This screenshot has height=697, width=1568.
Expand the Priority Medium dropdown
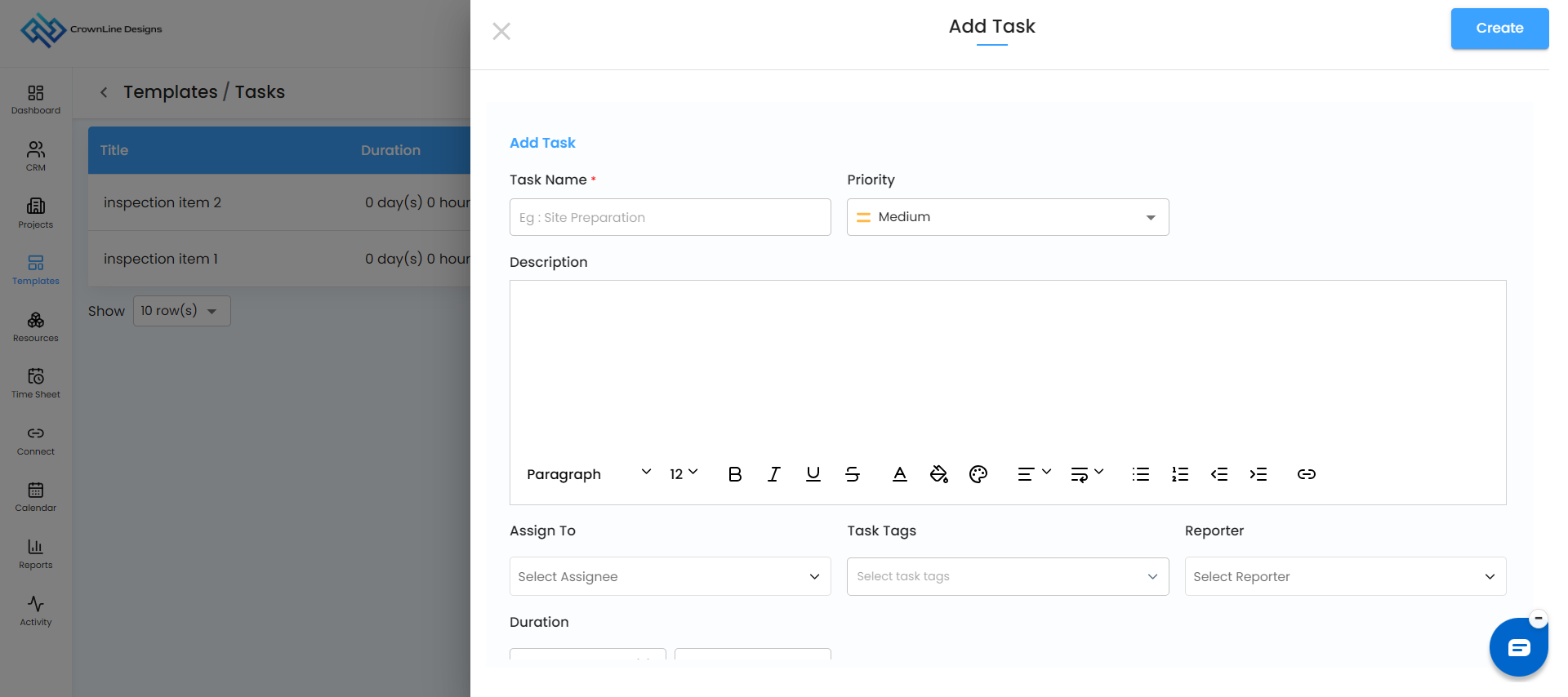1008,217
